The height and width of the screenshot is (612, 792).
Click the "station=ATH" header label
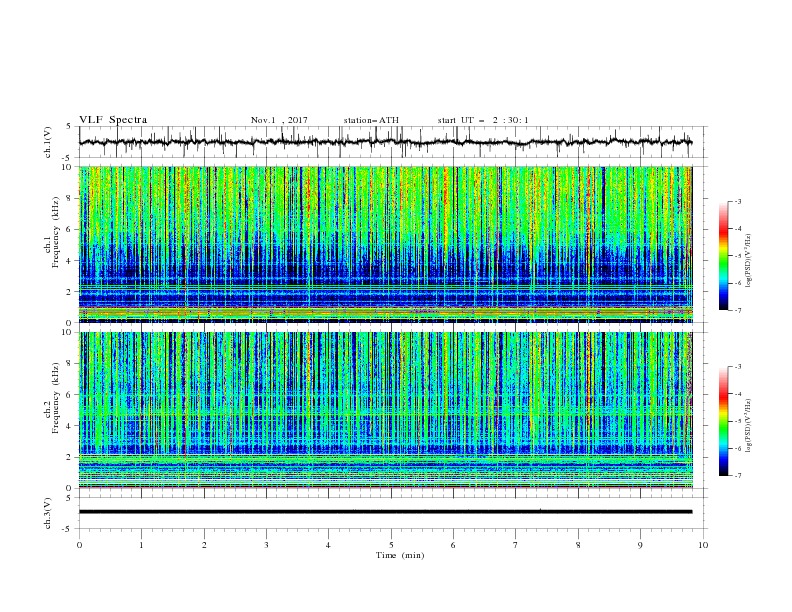click(x=371, y=120)
